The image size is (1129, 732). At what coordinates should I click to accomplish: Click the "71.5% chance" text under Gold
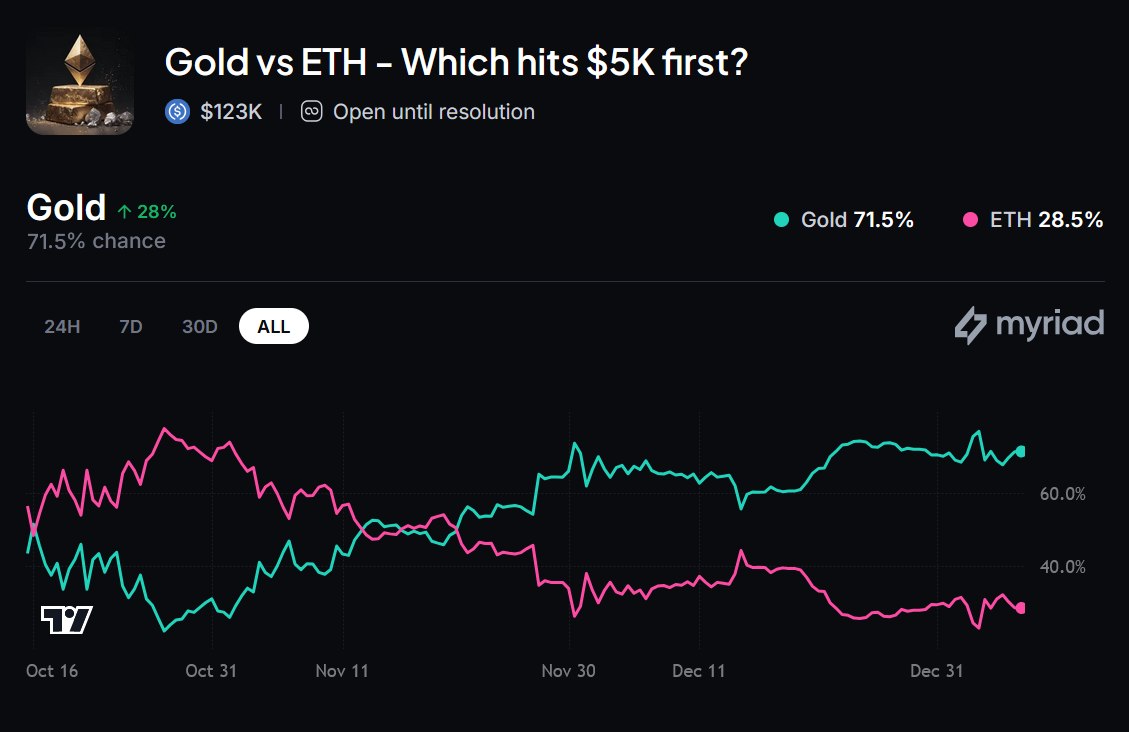(96, 241)
